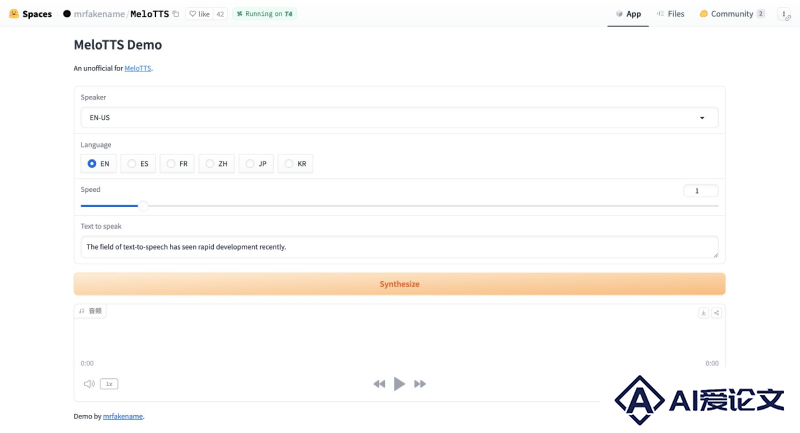Download the audio output icon
The image size is (800, 433).
click(703, 313)
